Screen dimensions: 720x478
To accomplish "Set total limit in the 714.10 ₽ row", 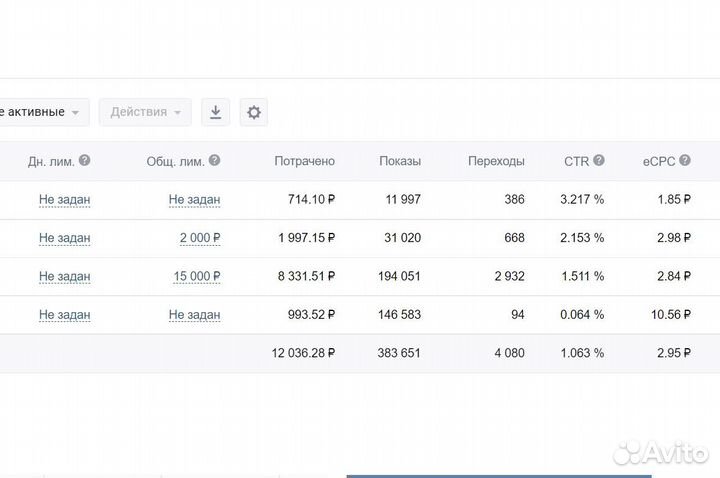I will point(194,200).
